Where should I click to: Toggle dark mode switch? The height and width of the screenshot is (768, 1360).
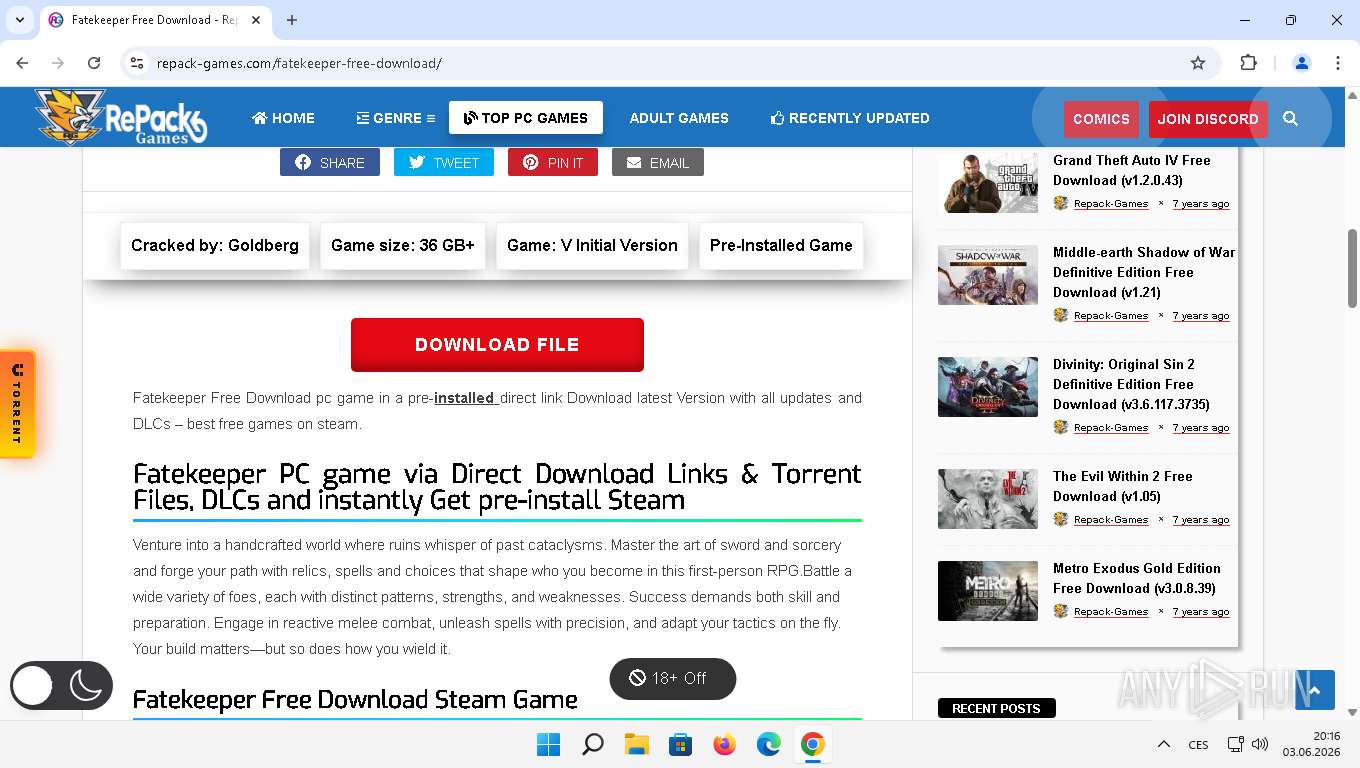click(x=61, y=685)
